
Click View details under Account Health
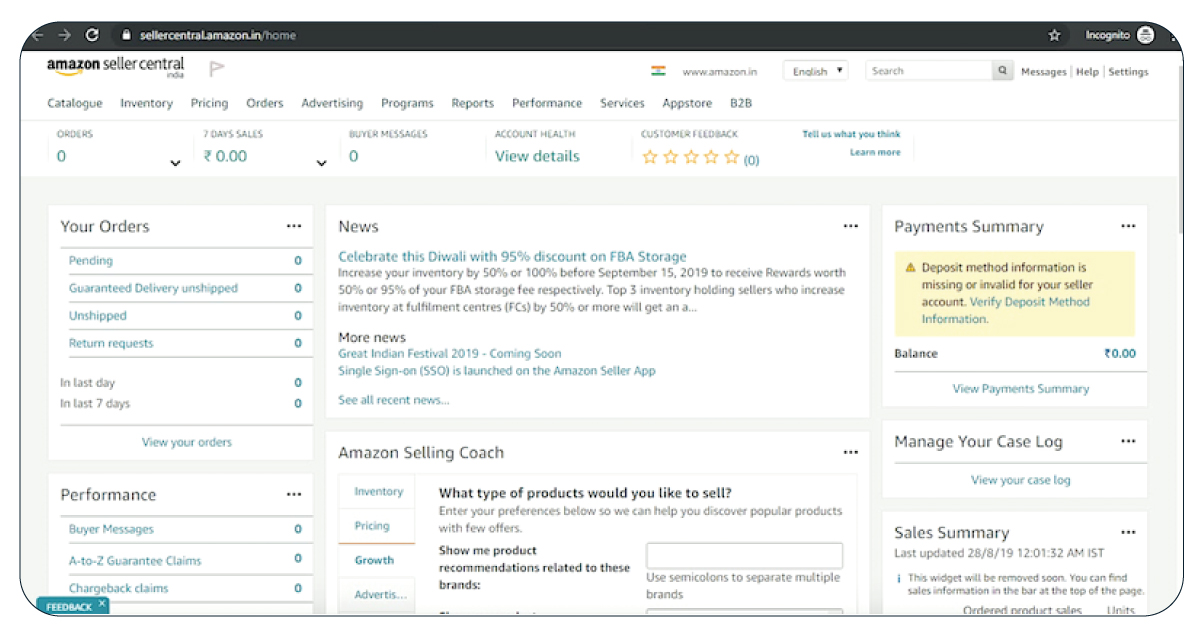[x=537, y=156]
